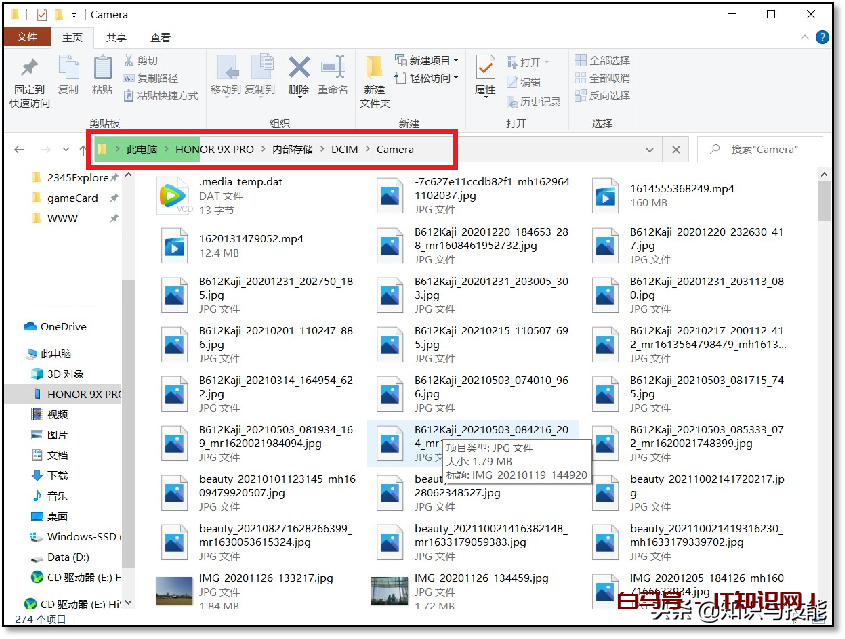The height and width of the screenshot is (639, 845).
Task: Click Invert selection (反向选择) button
Action: pyautogui.click(x=602, y=96)
